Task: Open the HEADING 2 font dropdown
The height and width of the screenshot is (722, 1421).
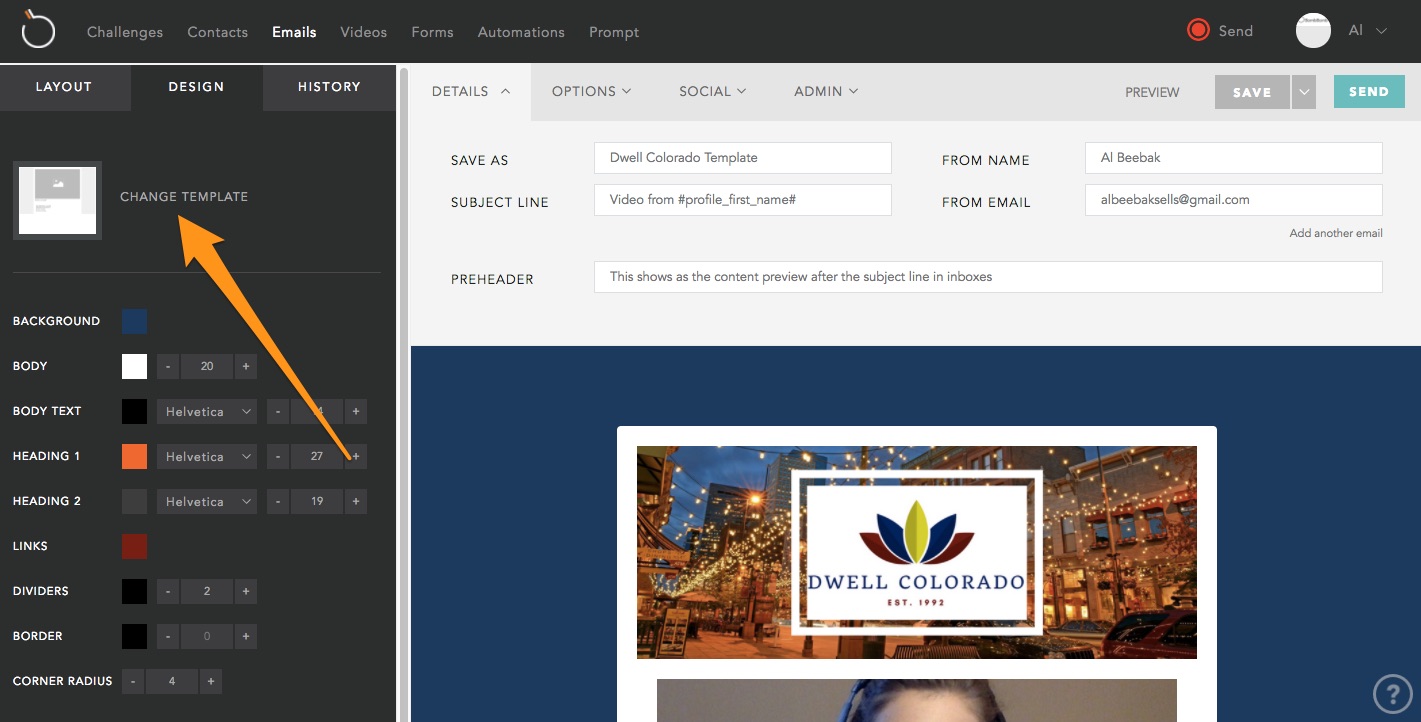Action: pos(207,501)
